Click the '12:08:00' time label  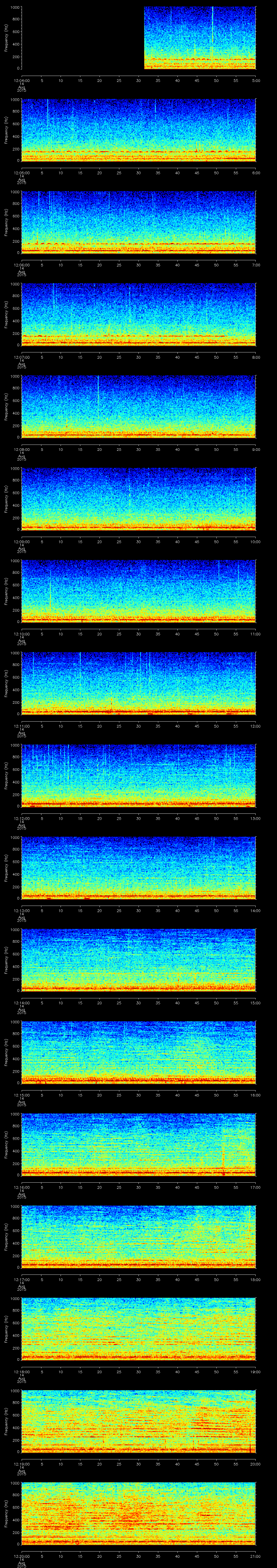tap(21, 449)
